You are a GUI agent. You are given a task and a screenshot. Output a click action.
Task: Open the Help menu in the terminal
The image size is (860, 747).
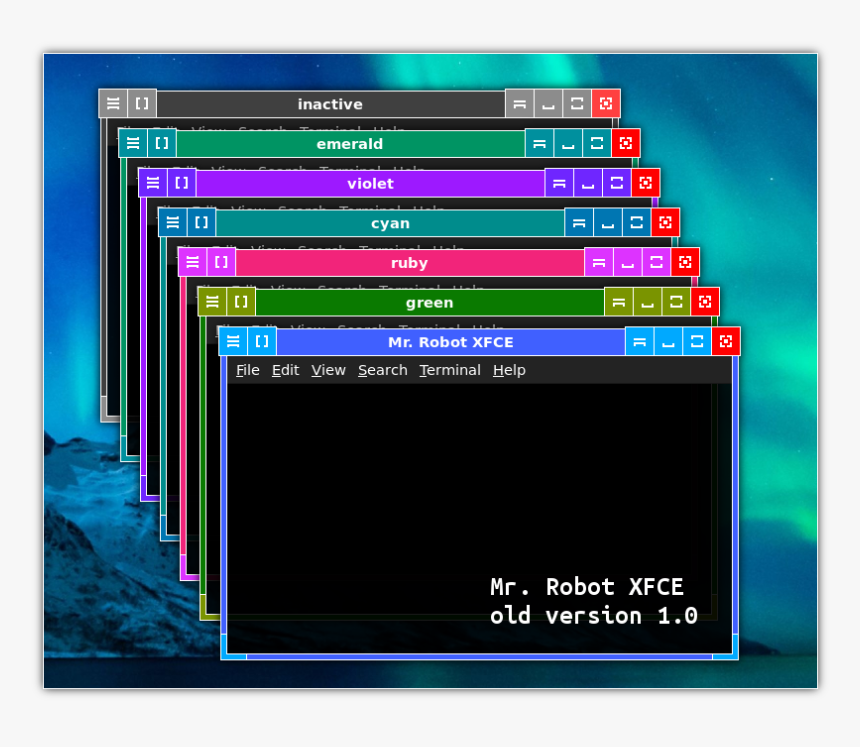tap(509, 370)
